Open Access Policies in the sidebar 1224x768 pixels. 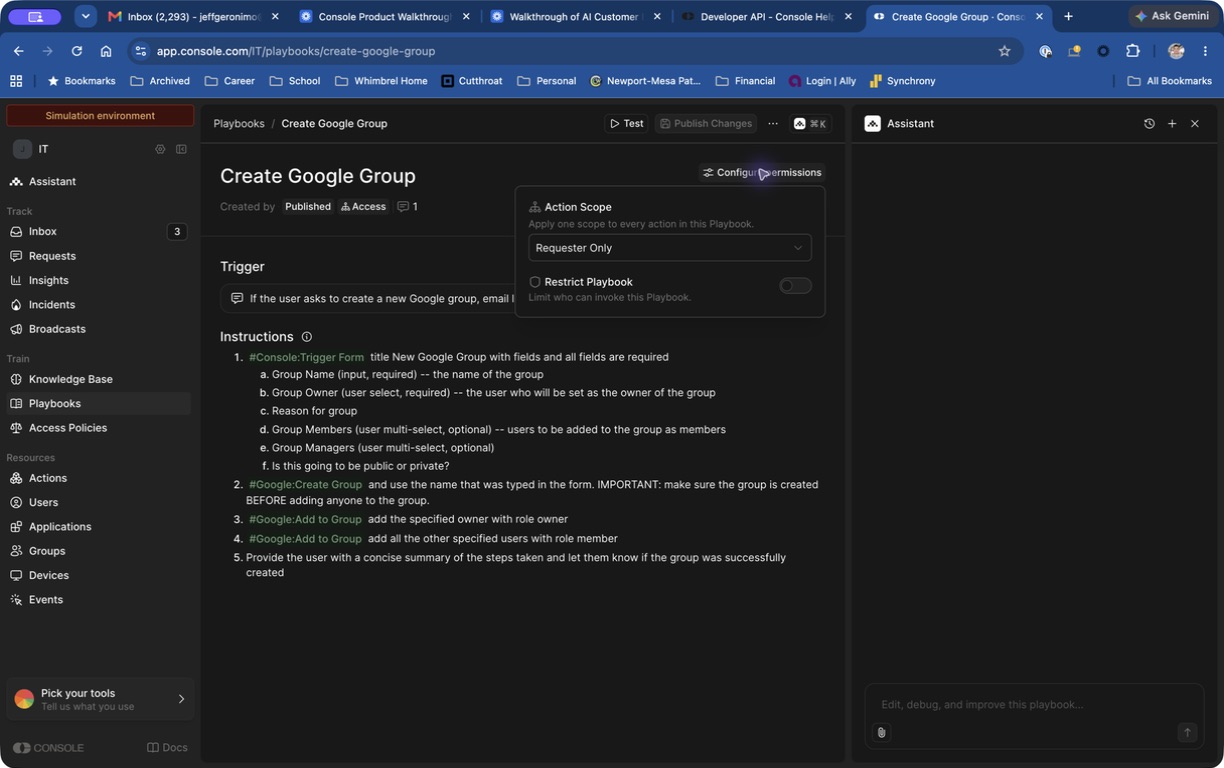pos(97,428)
